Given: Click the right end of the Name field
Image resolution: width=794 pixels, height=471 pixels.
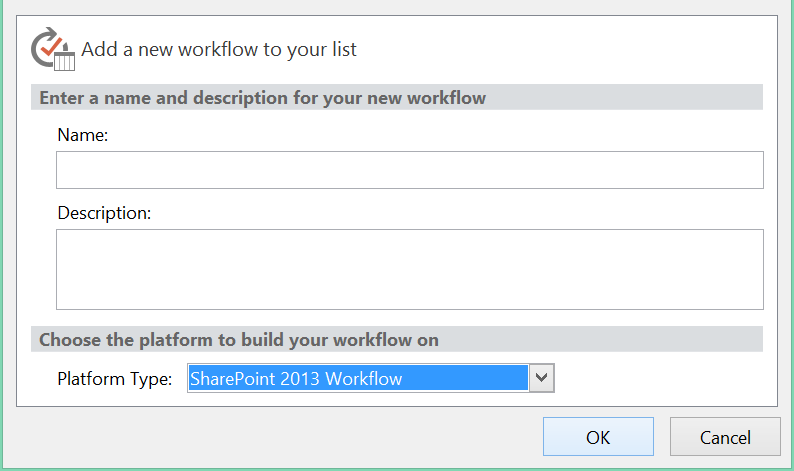Looking at the screenshot, I should click(x=750, y=170).
